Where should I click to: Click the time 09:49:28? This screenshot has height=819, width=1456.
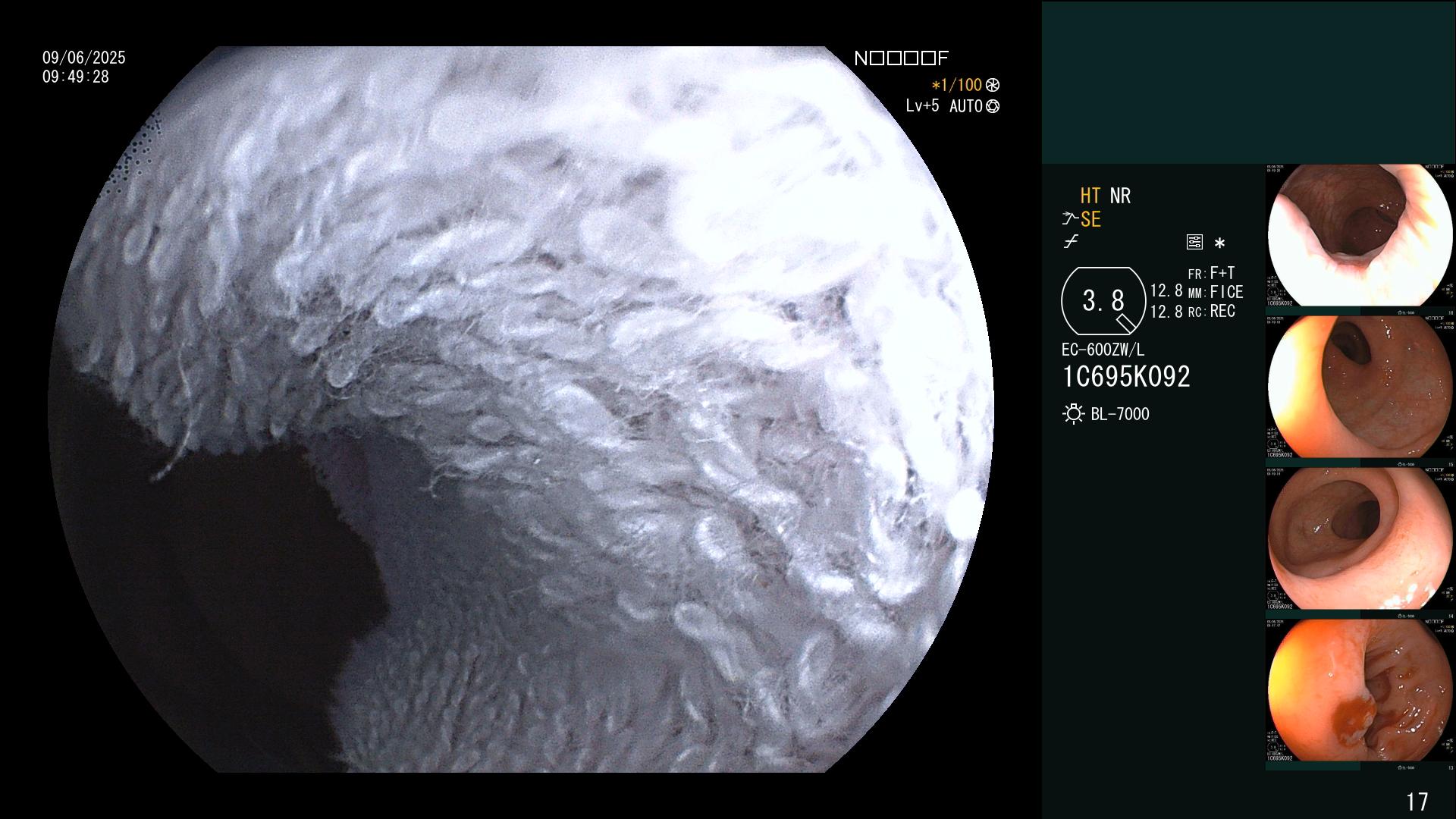(76, 77)
